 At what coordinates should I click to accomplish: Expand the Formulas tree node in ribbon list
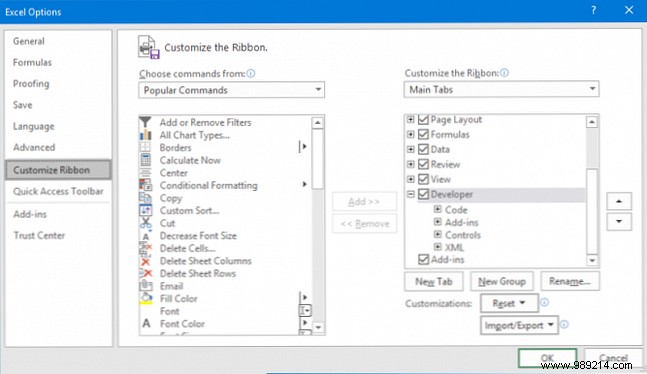pyautogui.click(x=410, y=134)
